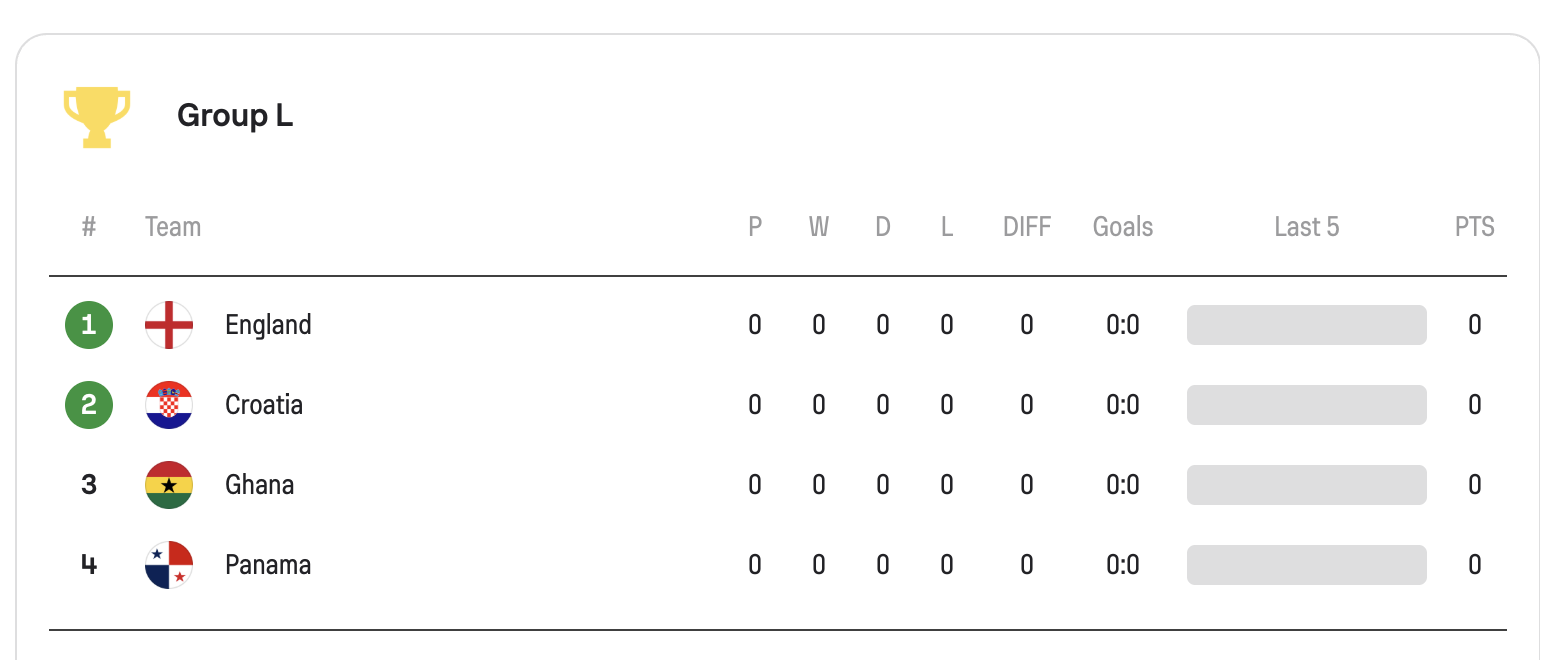Viewport: 1560px width, 660px height.
Task: Select the Panama team name
Action: (268, 565)
